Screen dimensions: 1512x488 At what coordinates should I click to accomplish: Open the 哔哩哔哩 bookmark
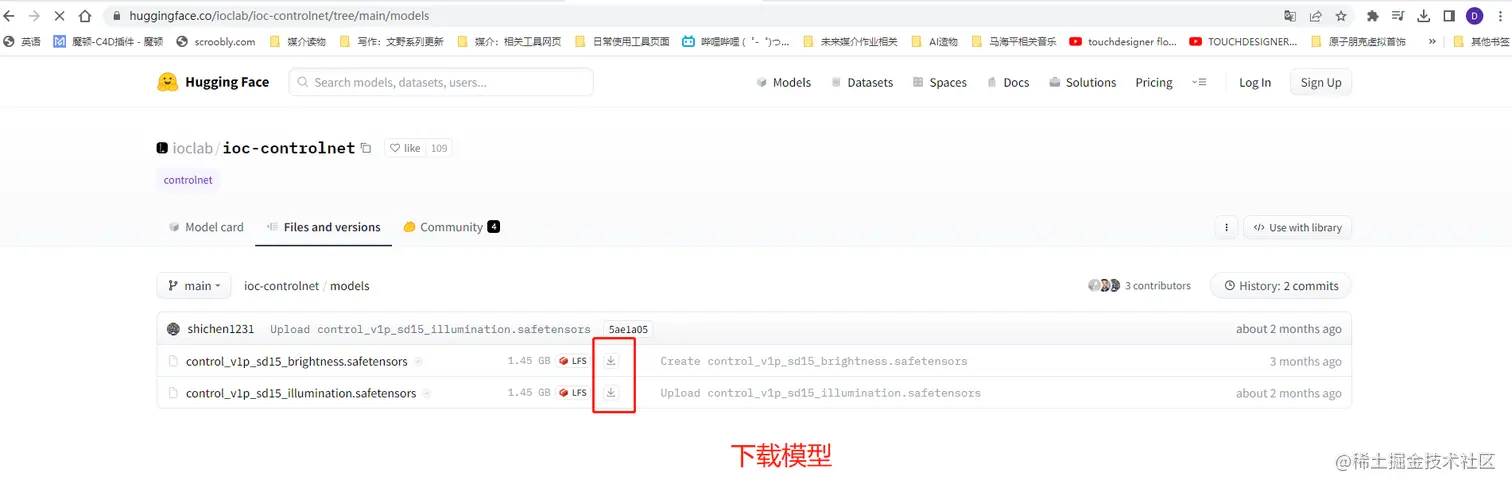coord(736,42)
